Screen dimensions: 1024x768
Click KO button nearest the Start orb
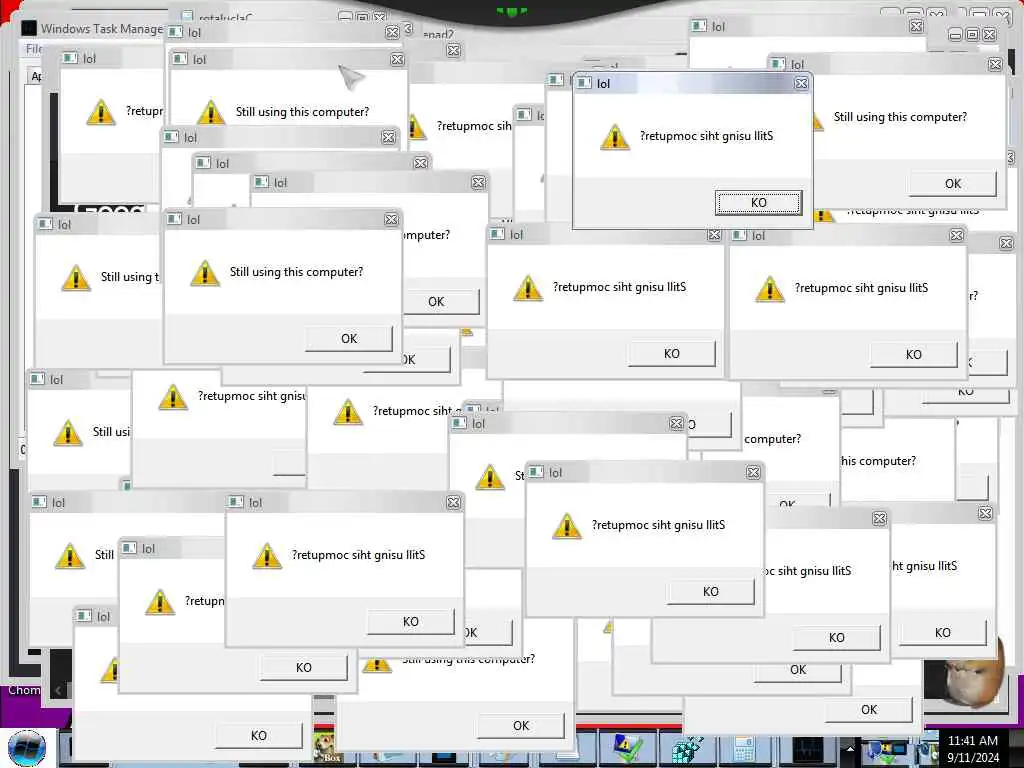coord(259,735)
